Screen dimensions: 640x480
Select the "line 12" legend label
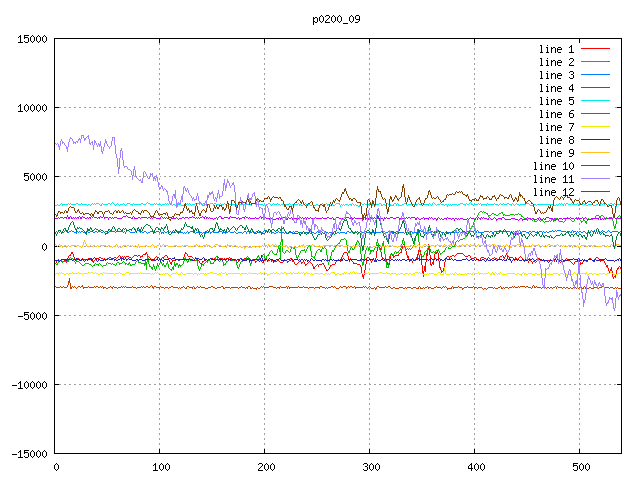pyautogui.click(x=554, y=192)
